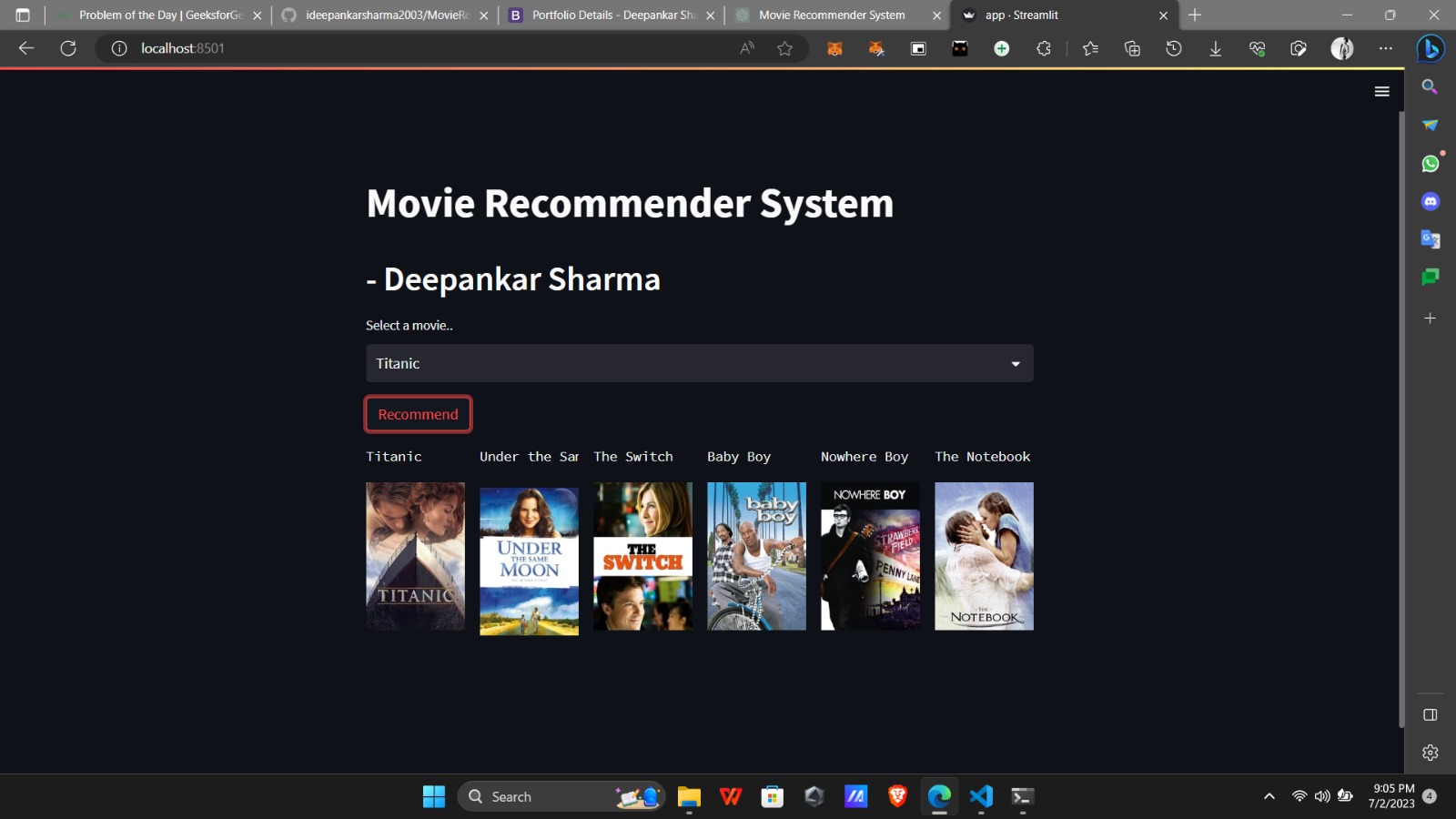Open the sidebar Telegram paper plane icon
Image resolution: width=1456 pixels, height=819 pixels.
pos(1431,125)
